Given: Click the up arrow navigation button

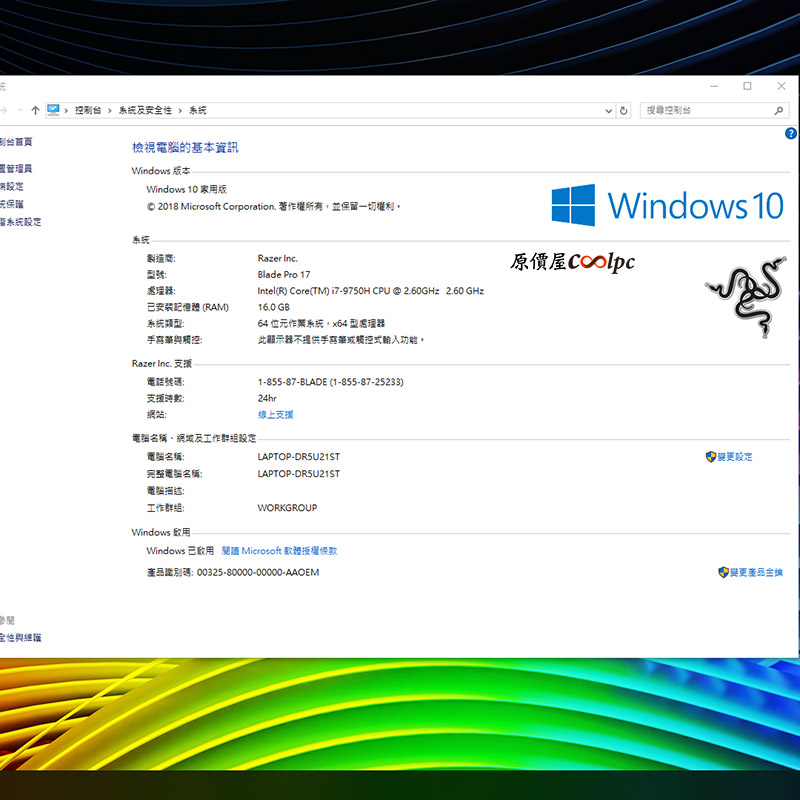Looking at the screenshot, I should (x=35, y=110).
